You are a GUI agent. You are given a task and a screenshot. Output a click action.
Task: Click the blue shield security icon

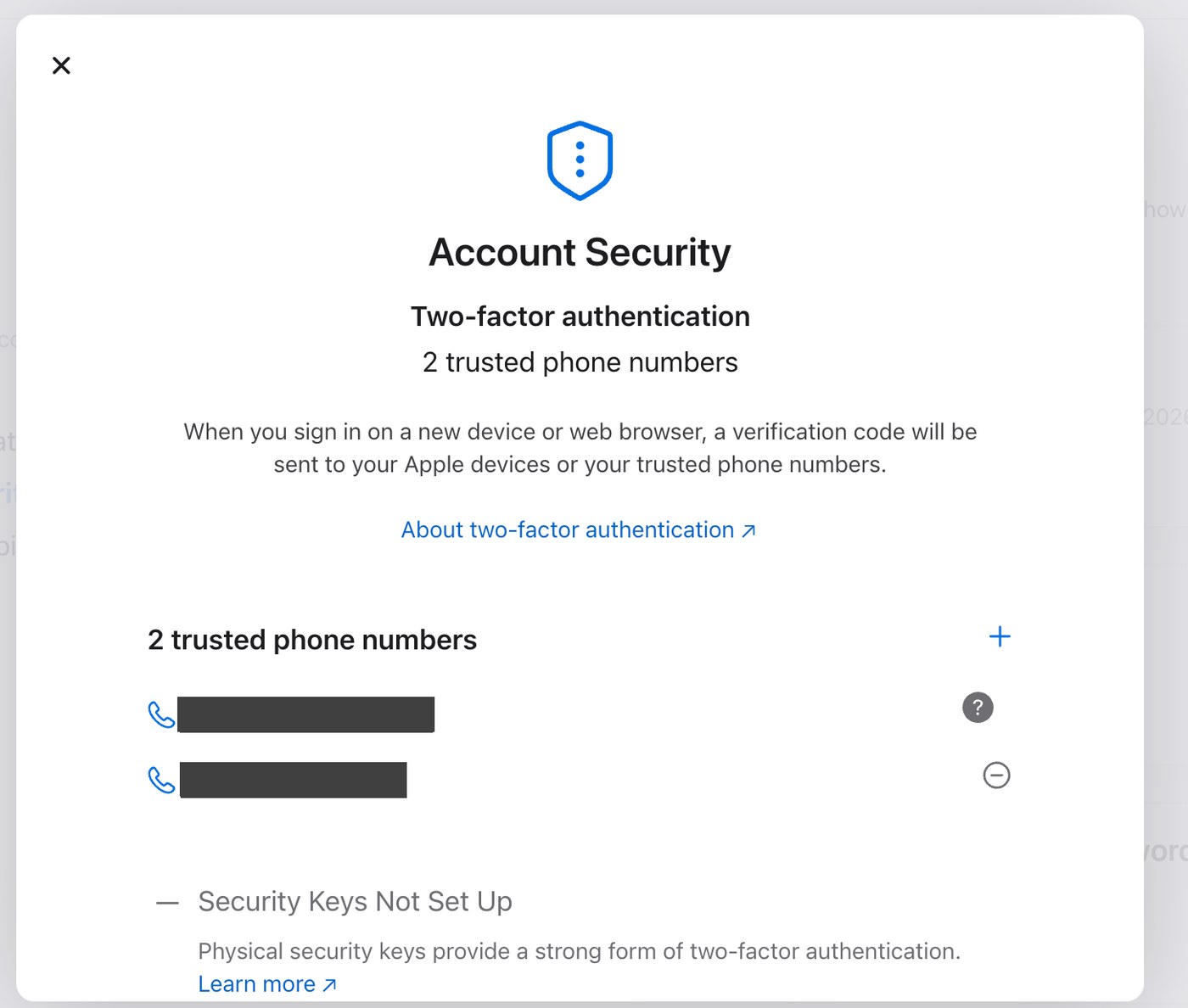click(x=580, y=160)
